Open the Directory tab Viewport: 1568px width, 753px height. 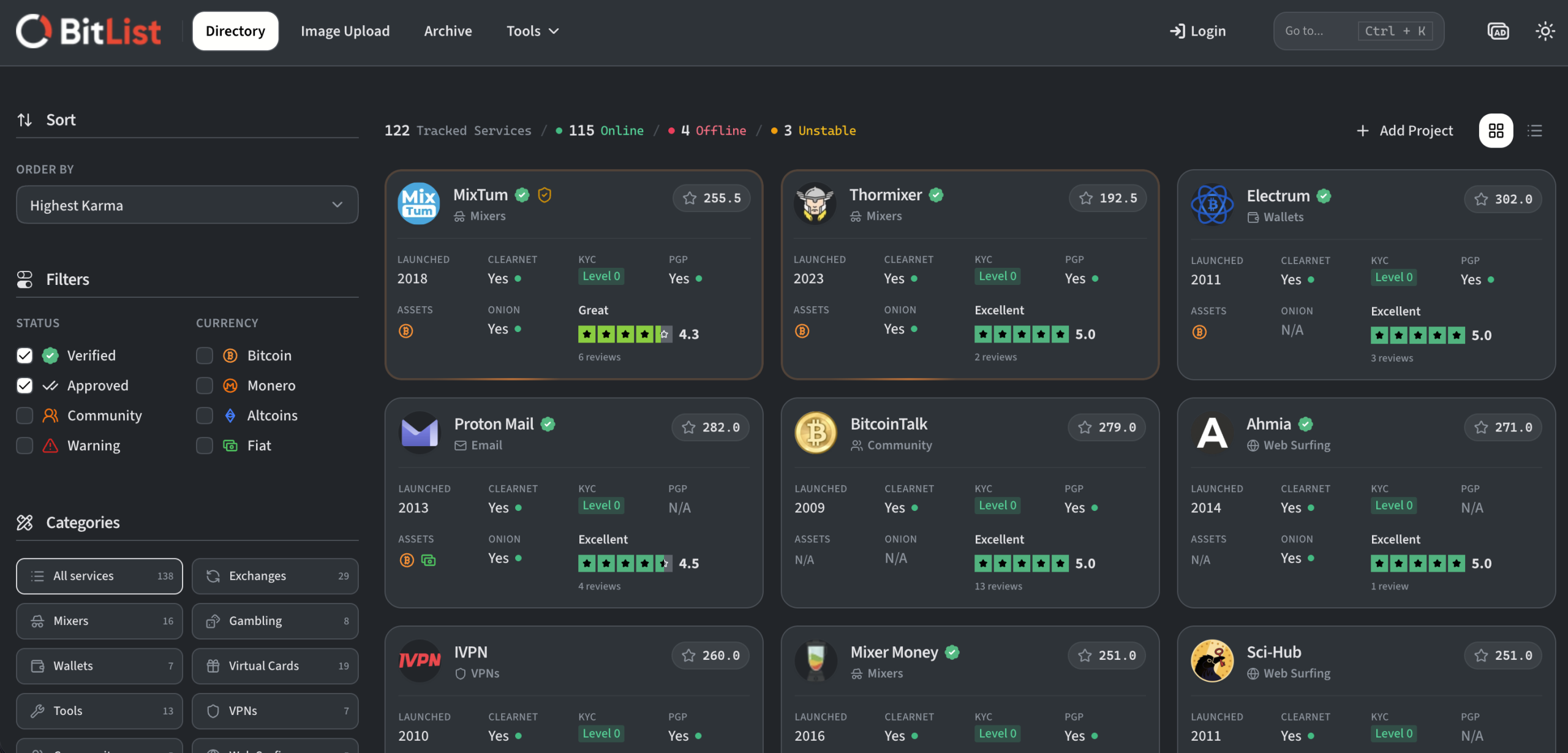(x=235, y=31)
